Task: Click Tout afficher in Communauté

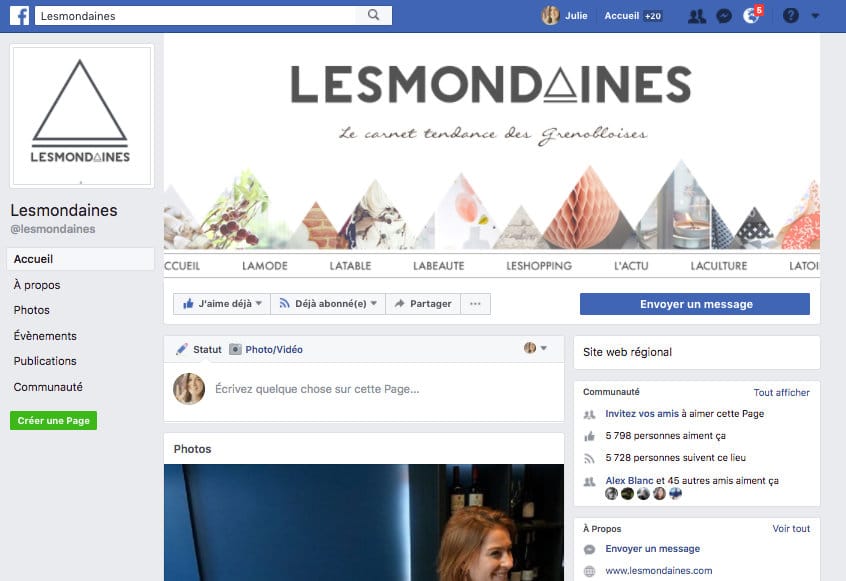Action: [x=781, y=392]
